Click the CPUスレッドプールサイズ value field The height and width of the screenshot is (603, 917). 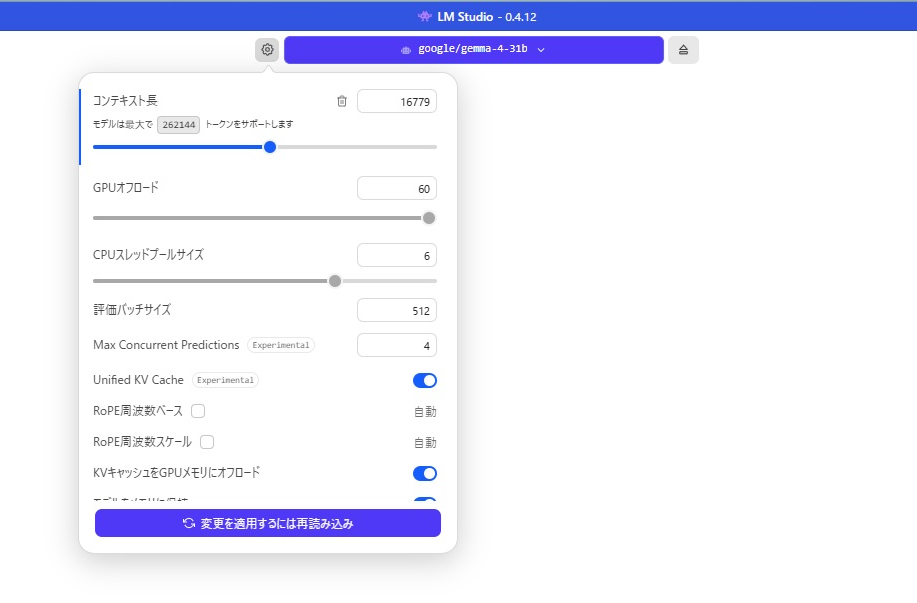click(x=397, y=255)
